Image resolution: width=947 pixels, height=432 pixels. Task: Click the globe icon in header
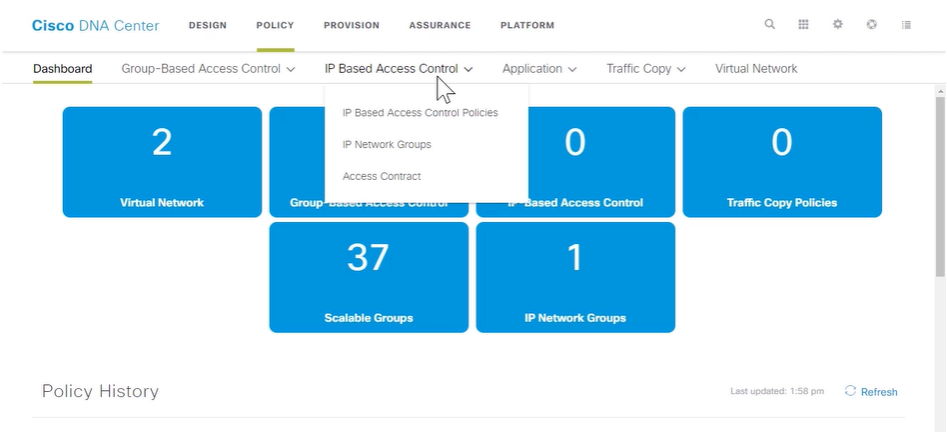pyautogui.click(x=871, y=25)
